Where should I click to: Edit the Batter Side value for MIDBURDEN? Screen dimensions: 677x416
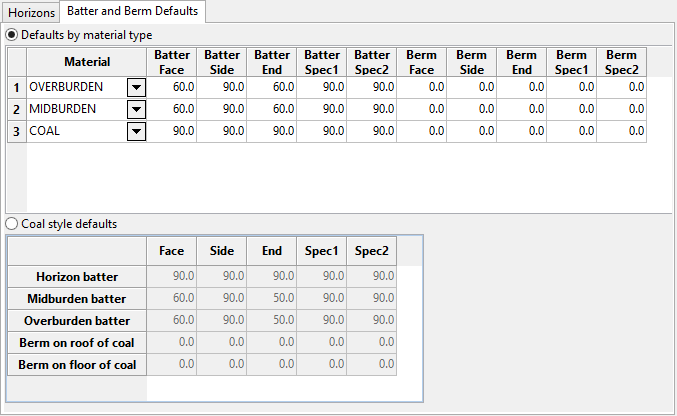[222, 109]
